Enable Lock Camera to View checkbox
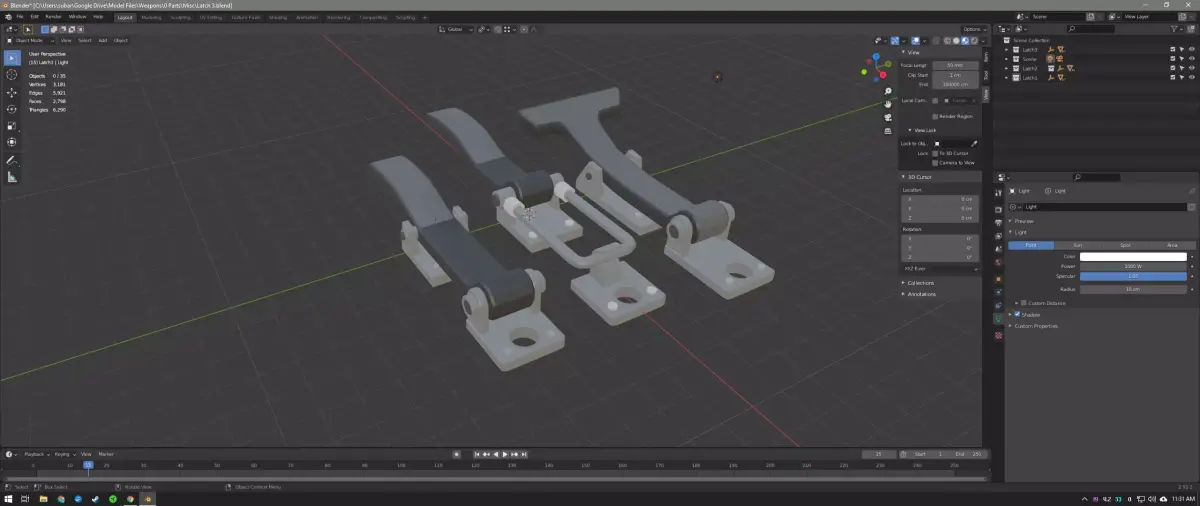The width and height of the screenshot is (1200, 506). coord(934,162)
